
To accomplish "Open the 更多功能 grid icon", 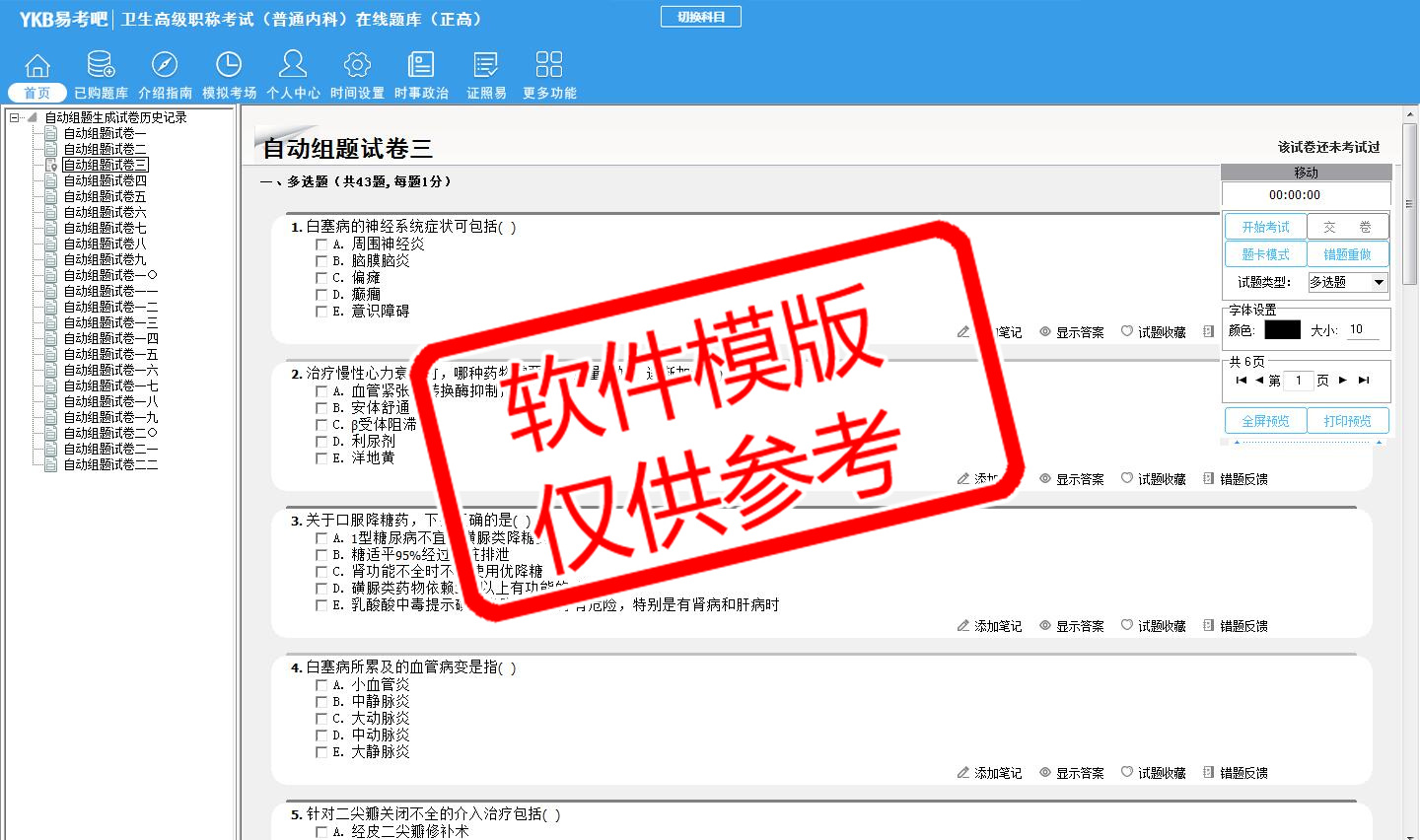I will click(x=549, y=66).
